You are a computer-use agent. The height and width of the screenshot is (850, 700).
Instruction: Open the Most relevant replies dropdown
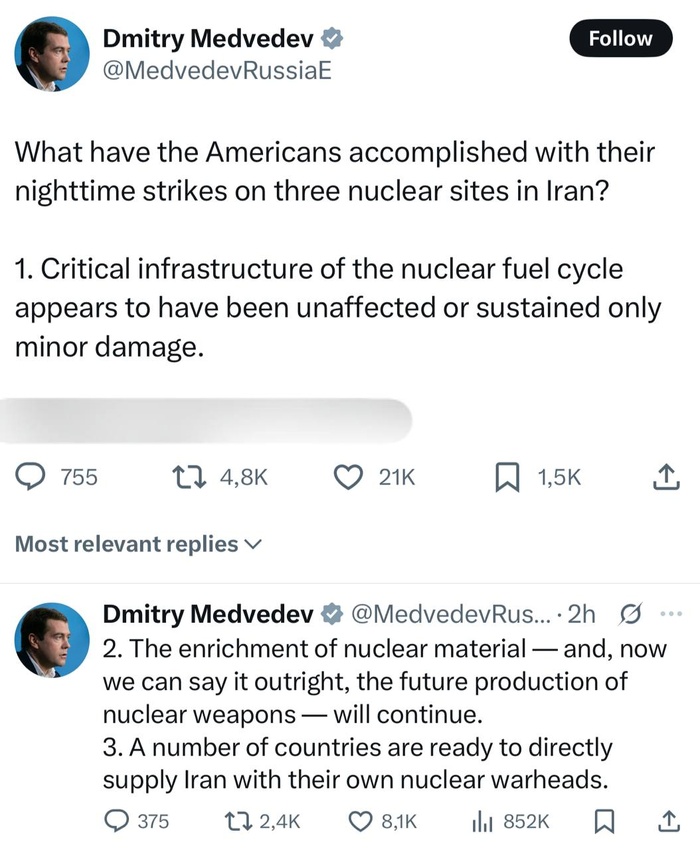click(135, 544)
